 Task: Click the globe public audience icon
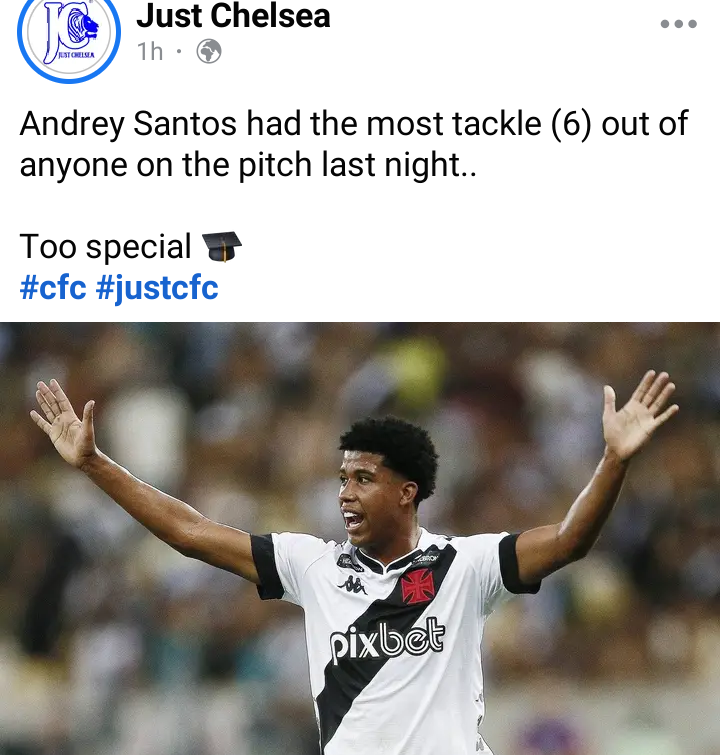pos(209,51)
